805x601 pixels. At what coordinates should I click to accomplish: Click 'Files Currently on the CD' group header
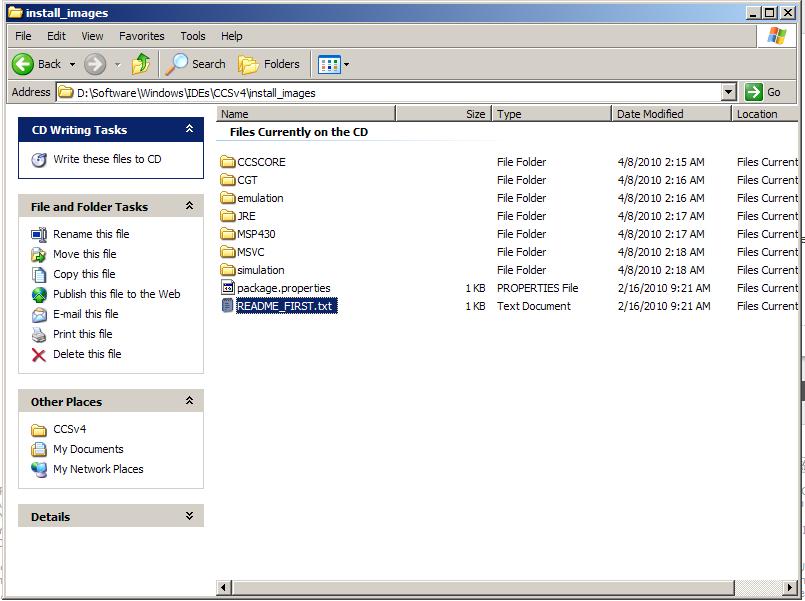coord(299,132)
